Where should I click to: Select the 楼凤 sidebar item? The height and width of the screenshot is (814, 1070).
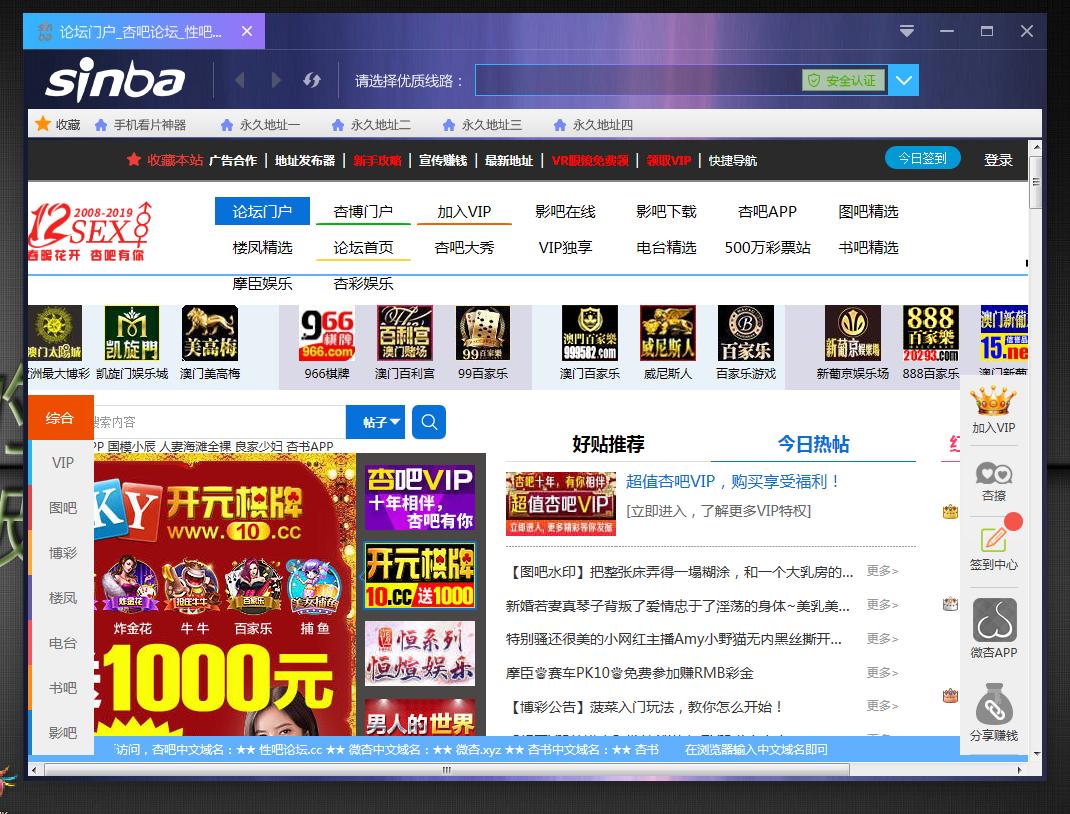click(x=62, y=598)
